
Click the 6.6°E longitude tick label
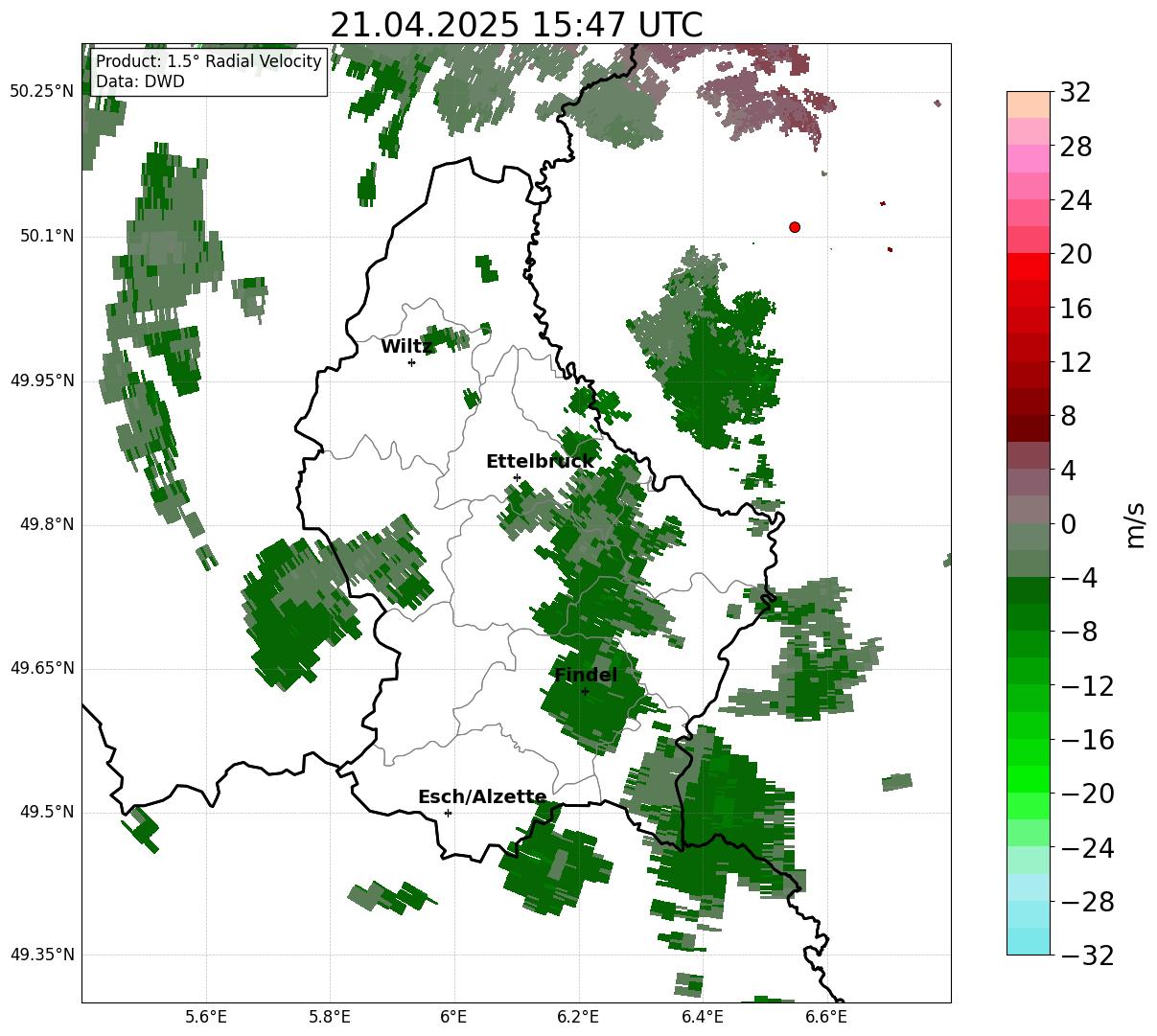click(826, 1017)
